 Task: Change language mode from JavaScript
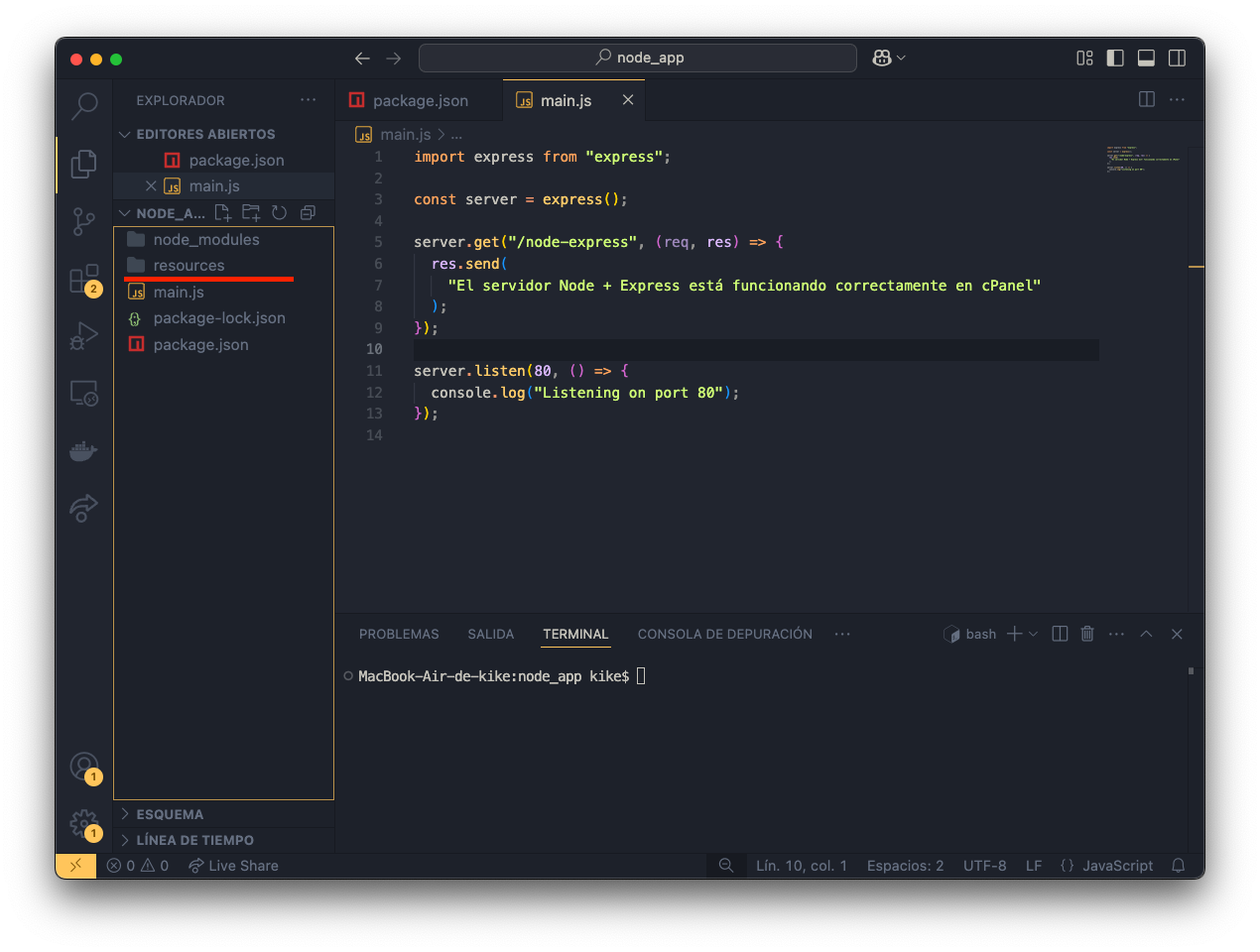click(x=1117, y=866)
